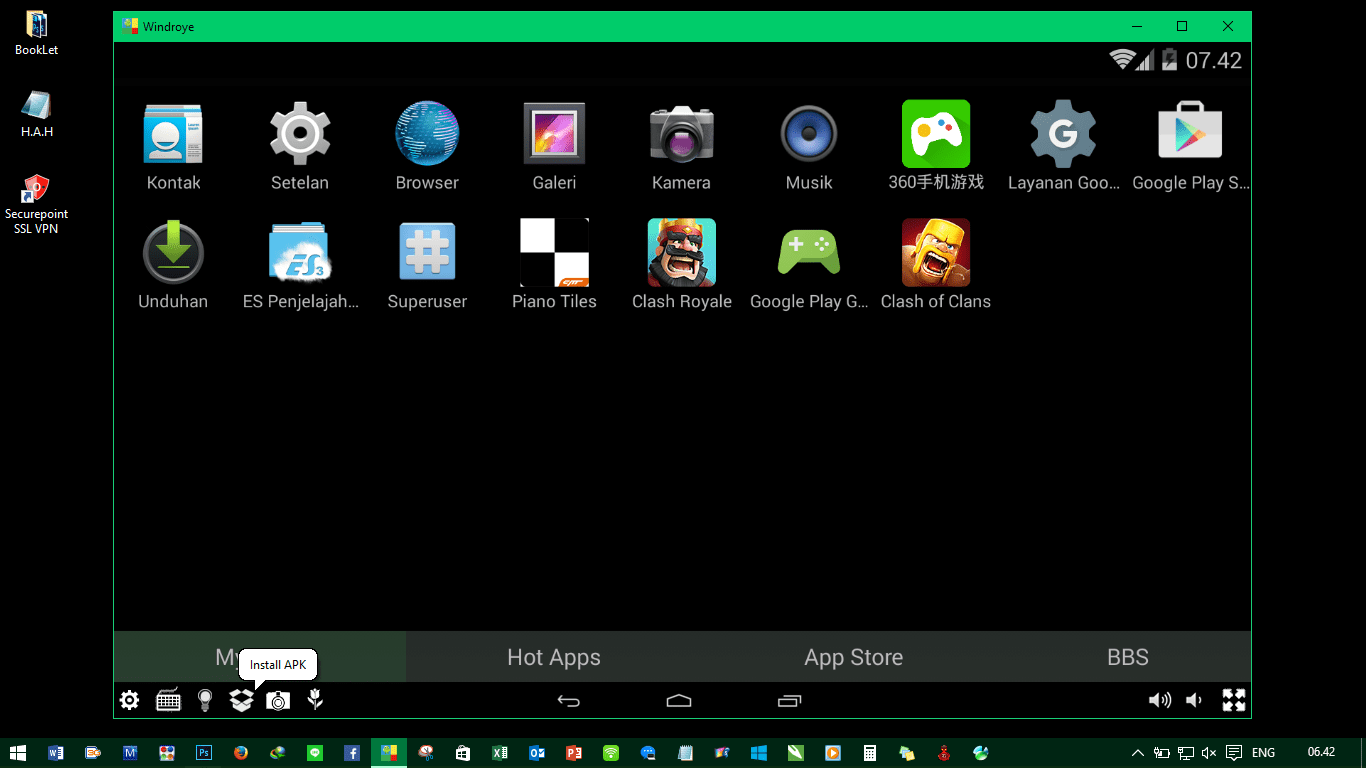
Task: Click the tulip flower icon in Windroye toolbar
Action: pyautogui.click(x=315, y=700)
